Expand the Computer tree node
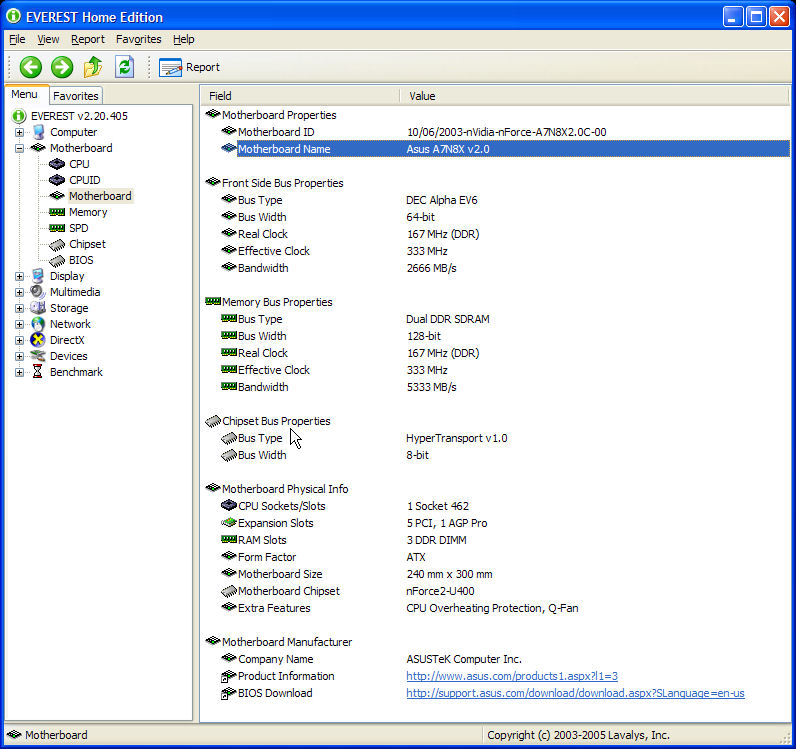The height and width of the screenshot is (749, 796). tap(19, 132)
